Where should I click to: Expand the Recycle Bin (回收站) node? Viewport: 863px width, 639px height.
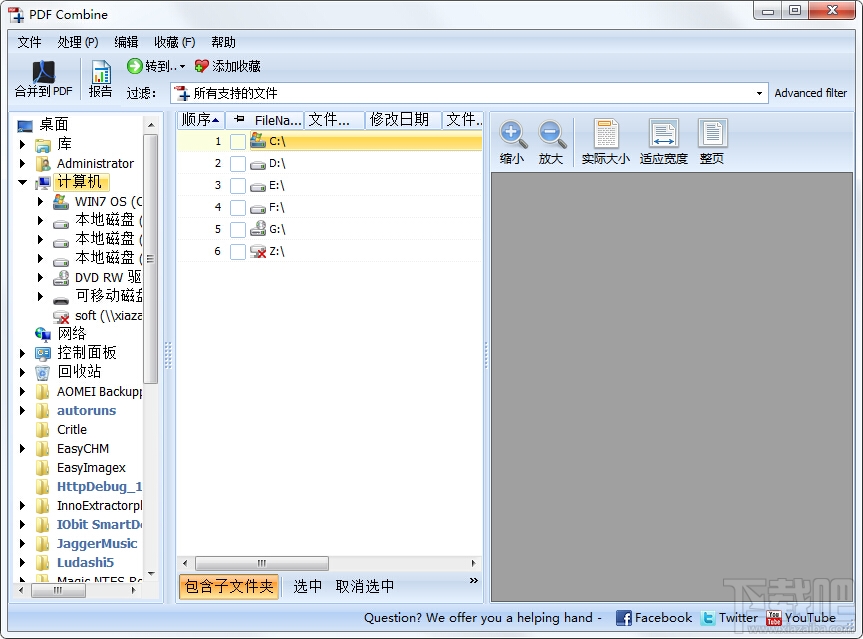[x=22, y=372]
